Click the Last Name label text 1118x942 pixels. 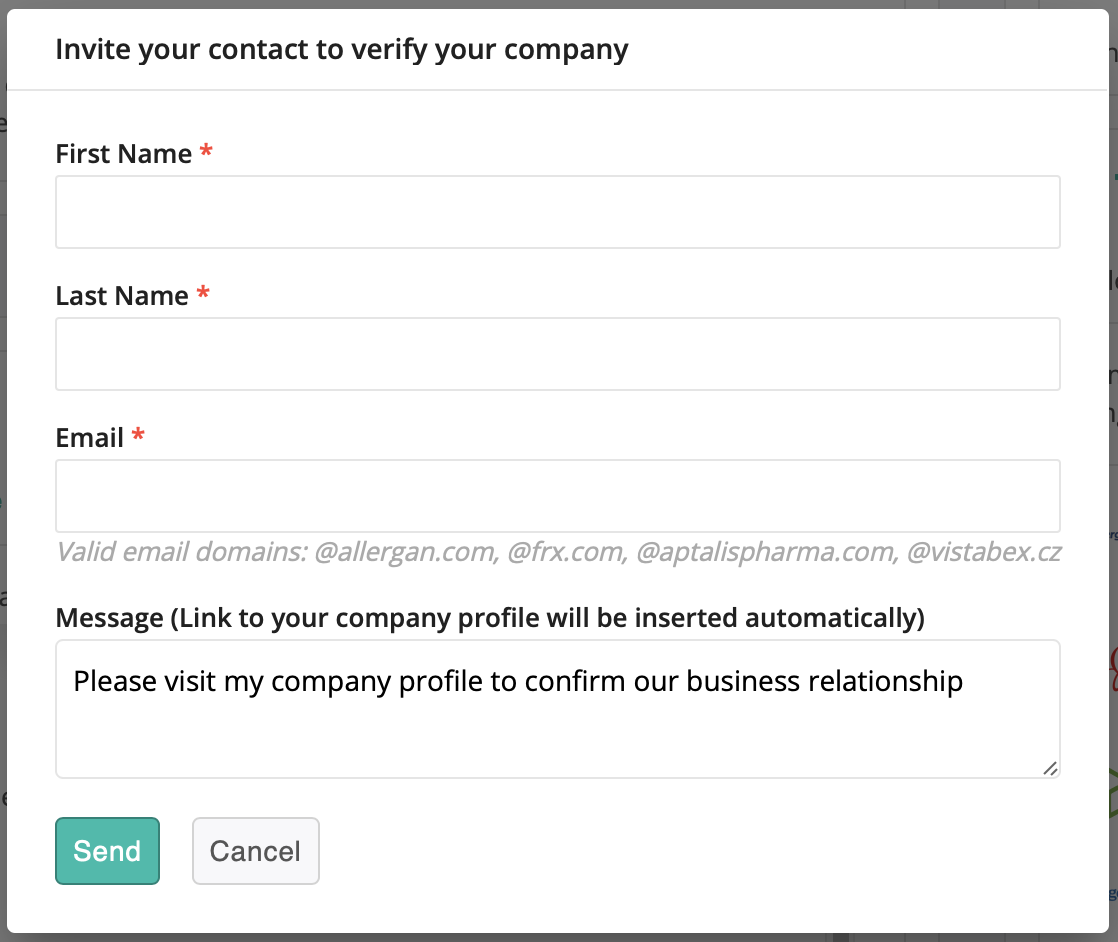(x=122, y=296)
